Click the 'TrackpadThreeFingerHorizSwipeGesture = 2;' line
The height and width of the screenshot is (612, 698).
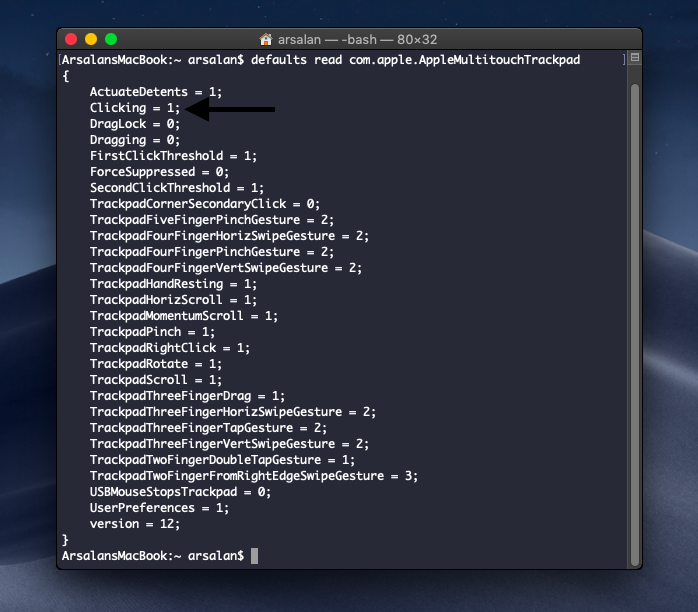(x=233, y=412)
